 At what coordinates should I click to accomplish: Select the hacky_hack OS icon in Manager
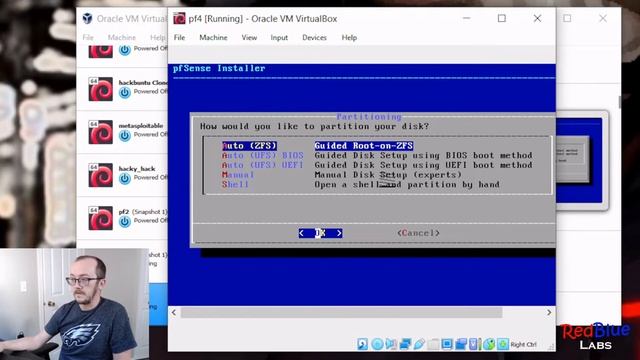click(100, 175)
